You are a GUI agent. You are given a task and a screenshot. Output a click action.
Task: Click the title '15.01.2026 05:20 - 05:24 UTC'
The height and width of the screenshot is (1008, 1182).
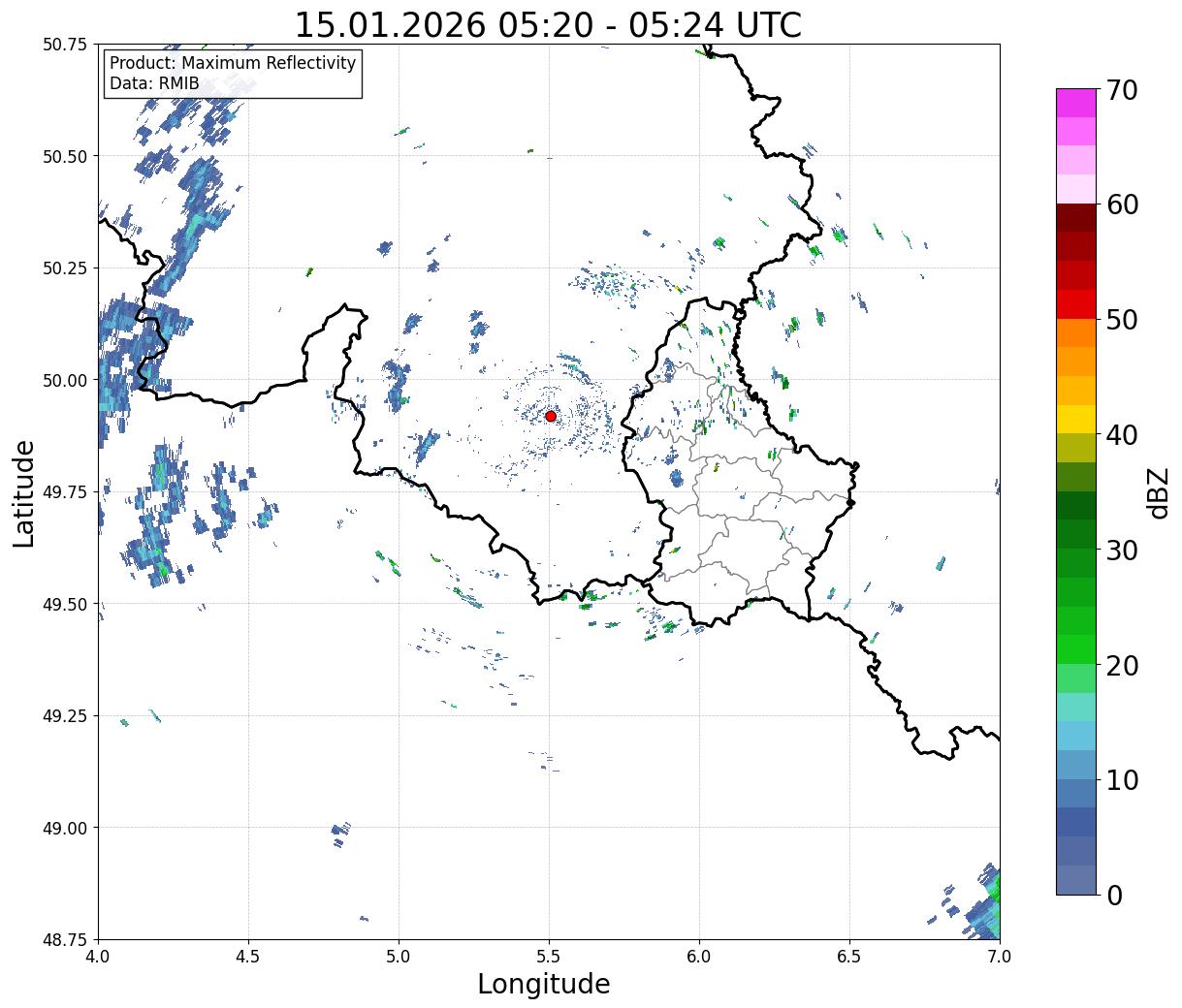[x=548, y=25]
